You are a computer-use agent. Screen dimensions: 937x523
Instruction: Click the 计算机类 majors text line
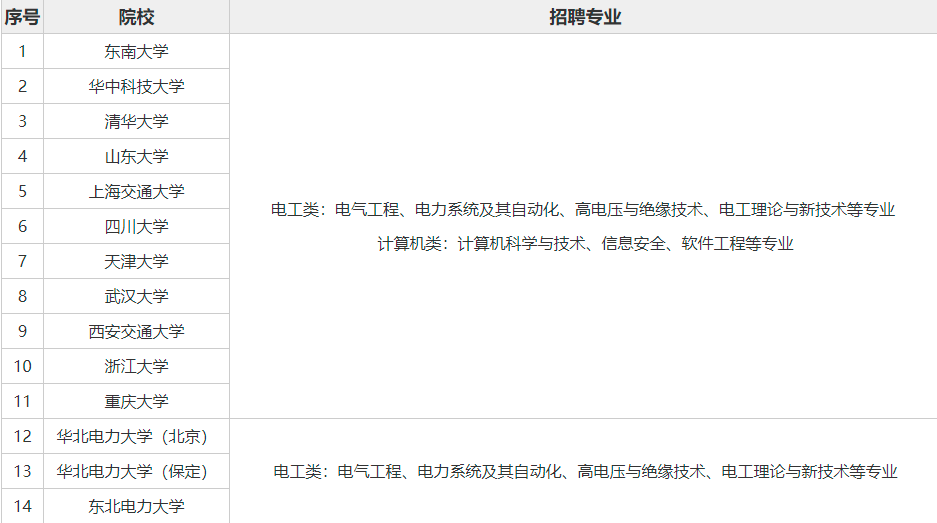click(585, 244)
